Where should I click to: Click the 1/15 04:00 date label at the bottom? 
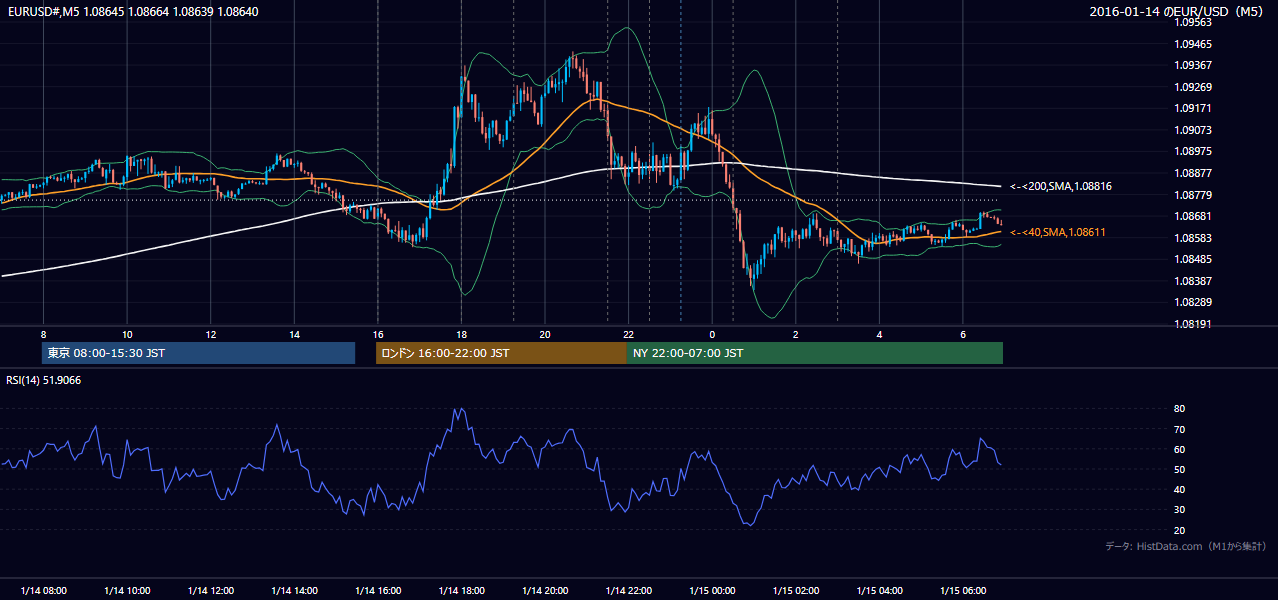[879, 590]
